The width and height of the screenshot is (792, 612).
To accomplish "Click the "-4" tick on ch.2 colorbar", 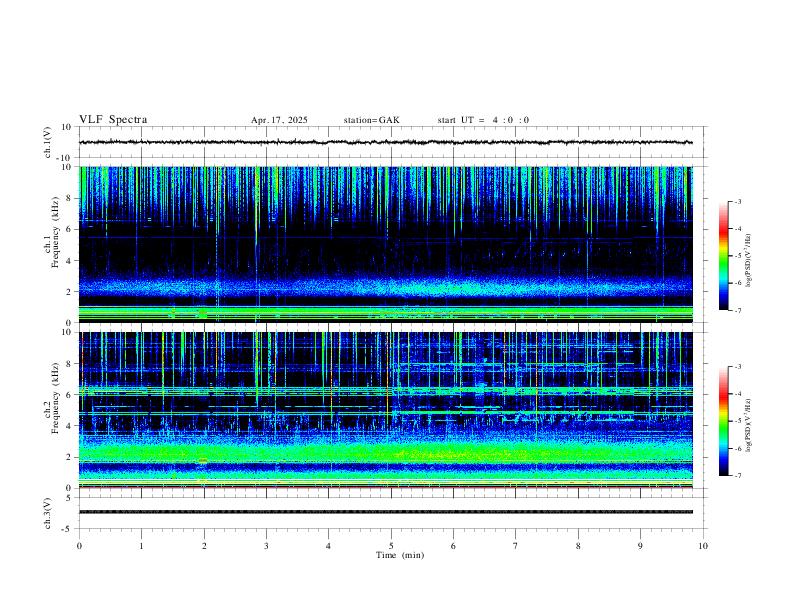I will pos(738,394).
